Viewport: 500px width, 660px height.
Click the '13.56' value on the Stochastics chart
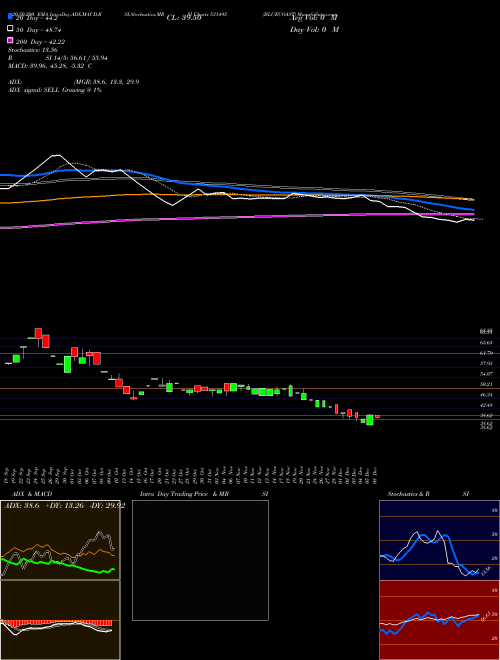pyautogui.click(x=485, y=571)
